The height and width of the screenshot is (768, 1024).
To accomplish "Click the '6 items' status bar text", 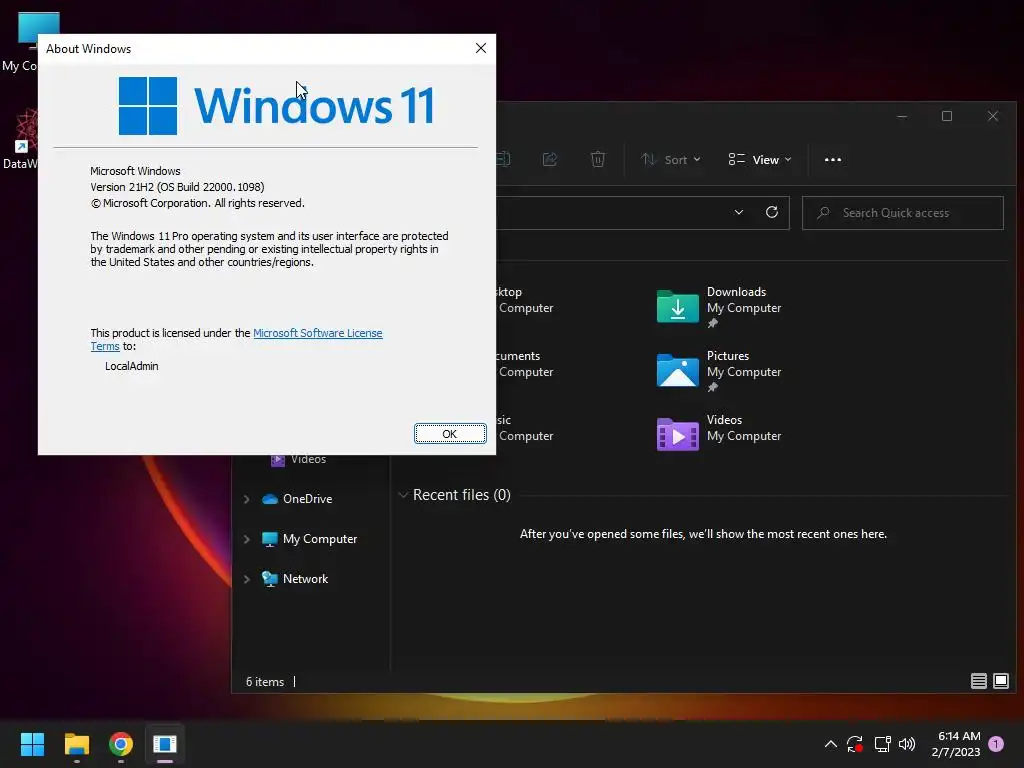I will [264, 682].
